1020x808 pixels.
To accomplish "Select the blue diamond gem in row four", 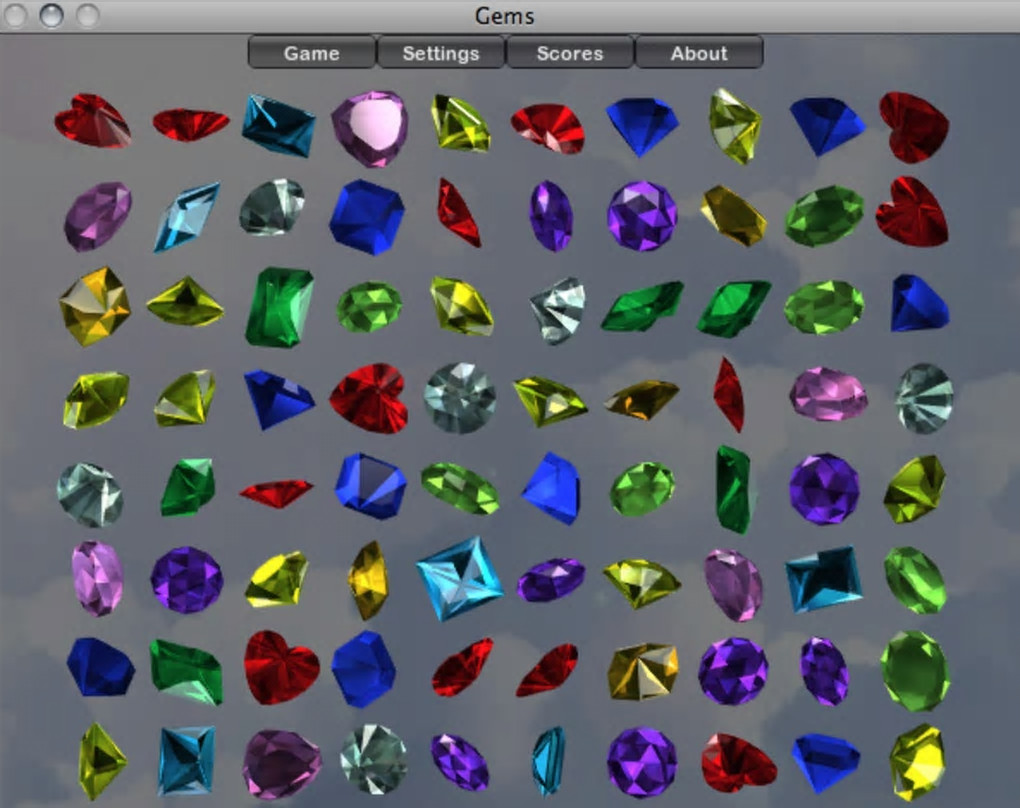I will coord(278,399).
